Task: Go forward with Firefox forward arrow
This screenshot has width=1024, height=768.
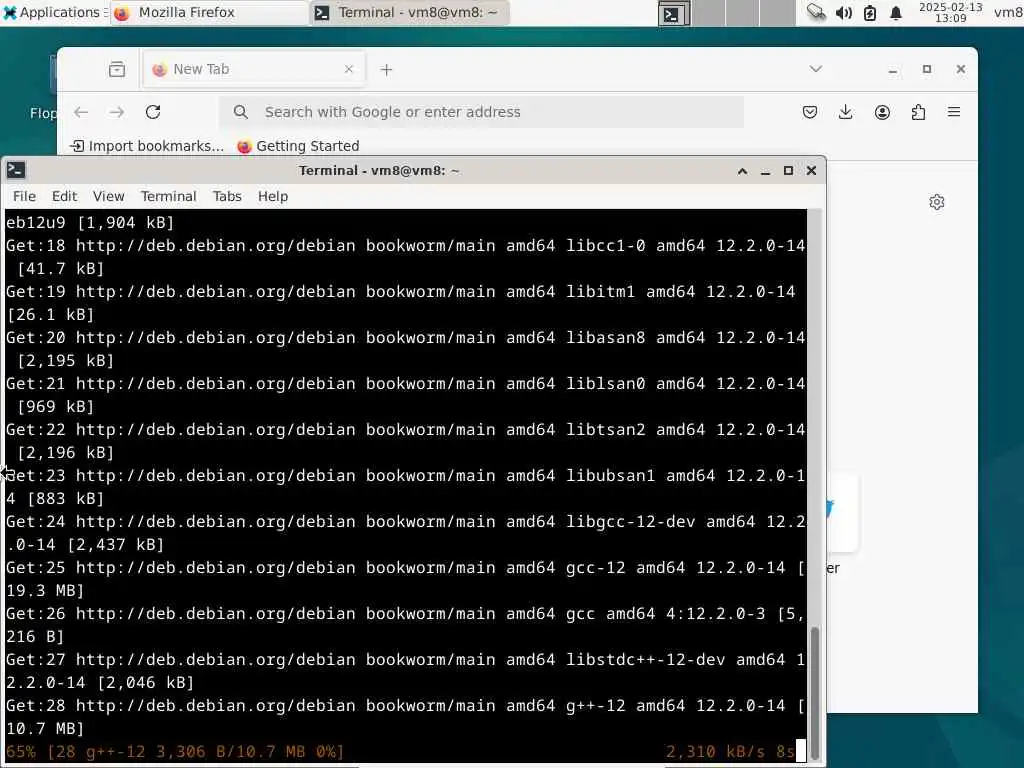Action: (117, 112)
